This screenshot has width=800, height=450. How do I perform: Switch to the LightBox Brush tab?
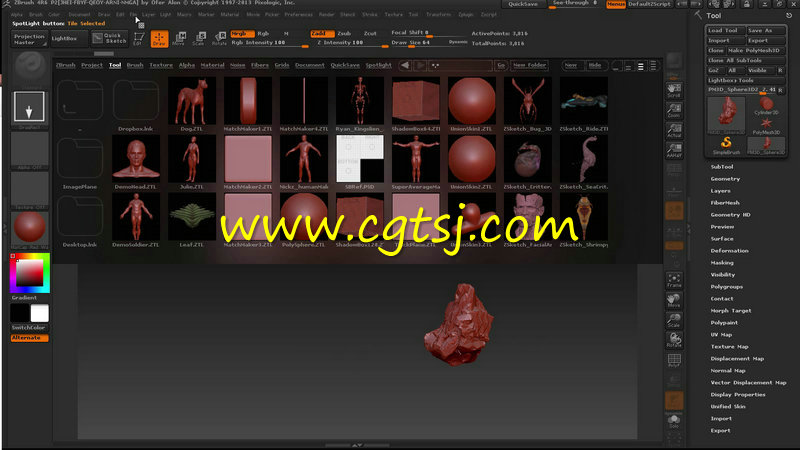[135, 65]
